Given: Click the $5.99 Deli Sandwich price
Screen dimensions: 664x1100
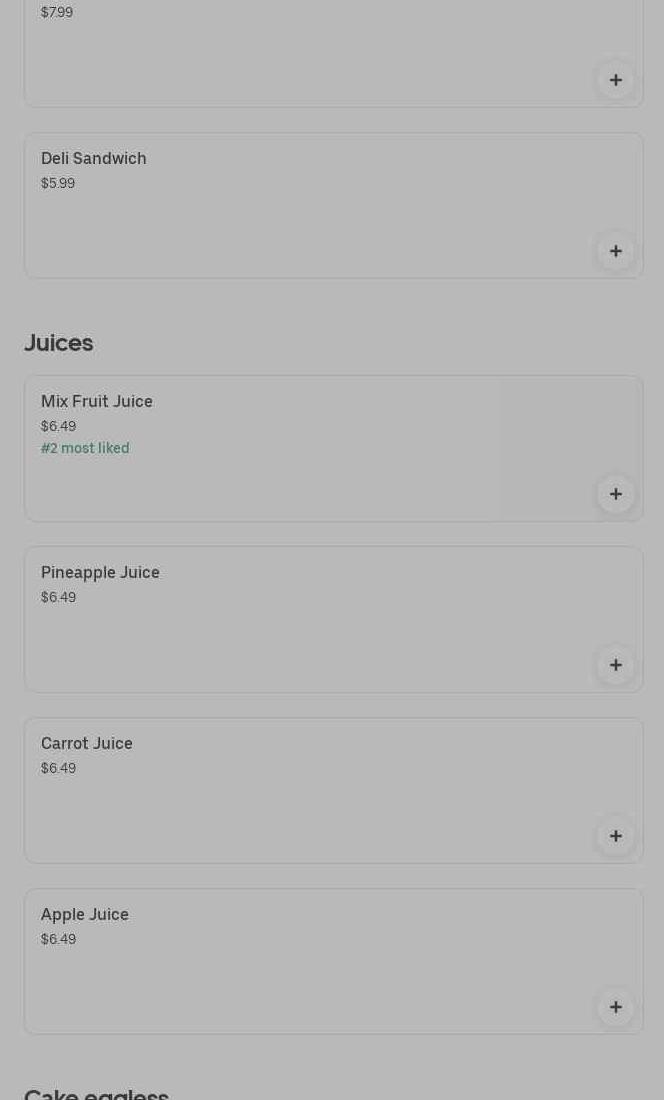Looking at the screenshot, I should (58, 183).
